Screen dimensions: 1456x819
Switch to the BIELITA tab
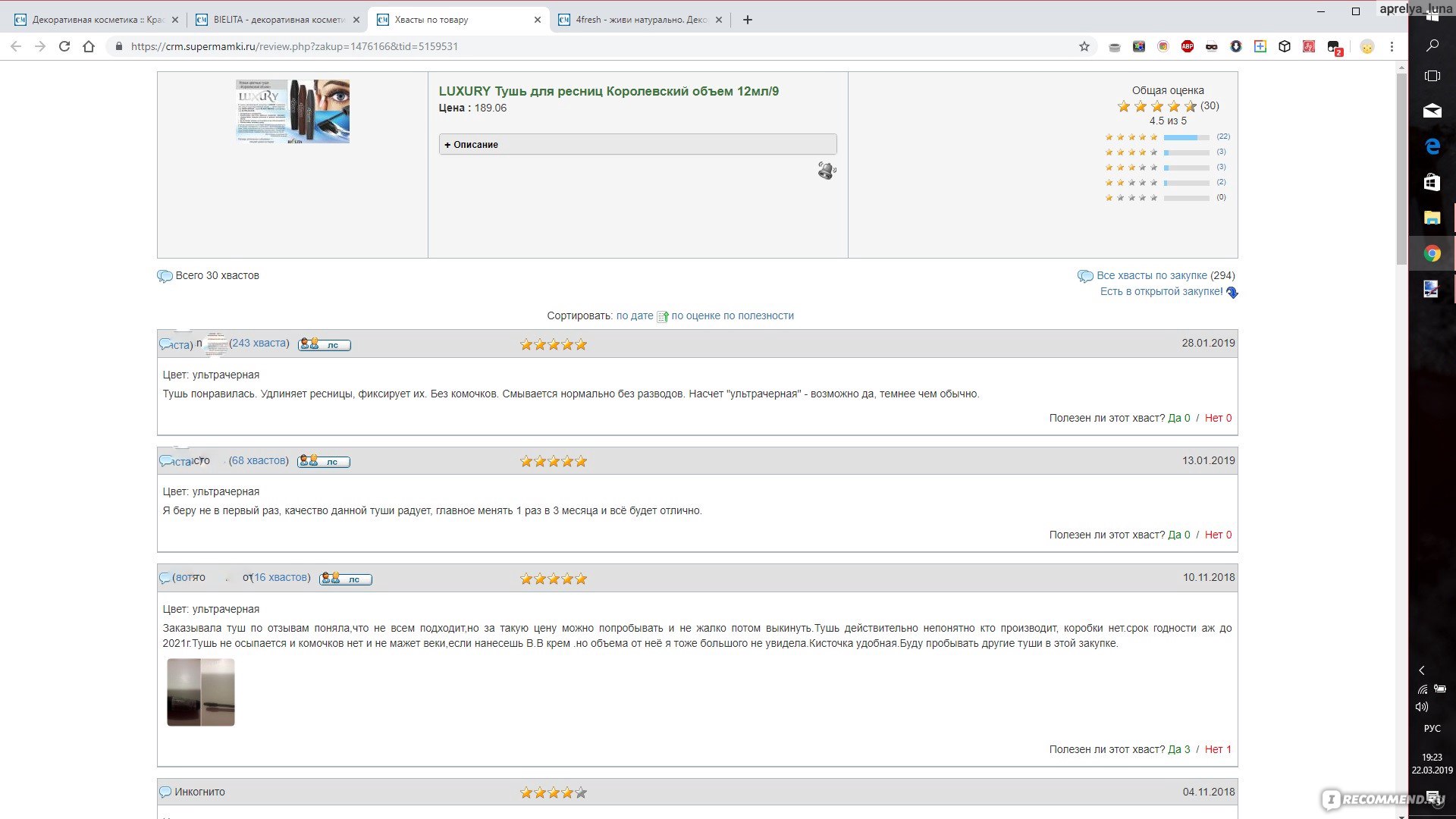tap(278, 20)
